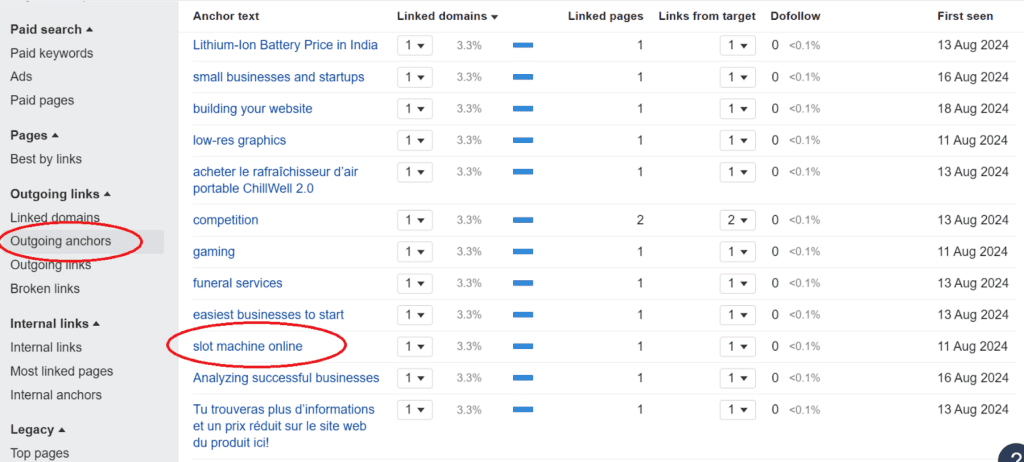
Task: Open funeral services anchor link
Action: (238, 283)
